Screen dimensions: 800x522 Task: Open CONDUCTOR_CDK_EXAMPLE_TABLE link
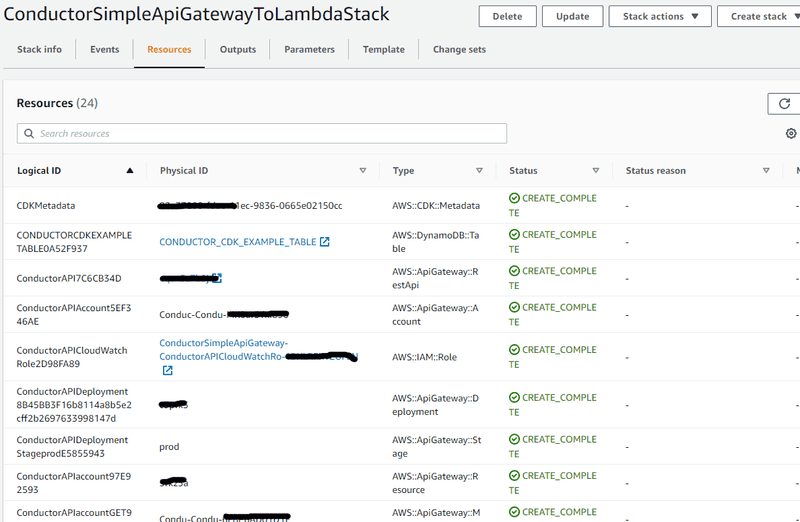pyautogui.click(x=238, y=242)
